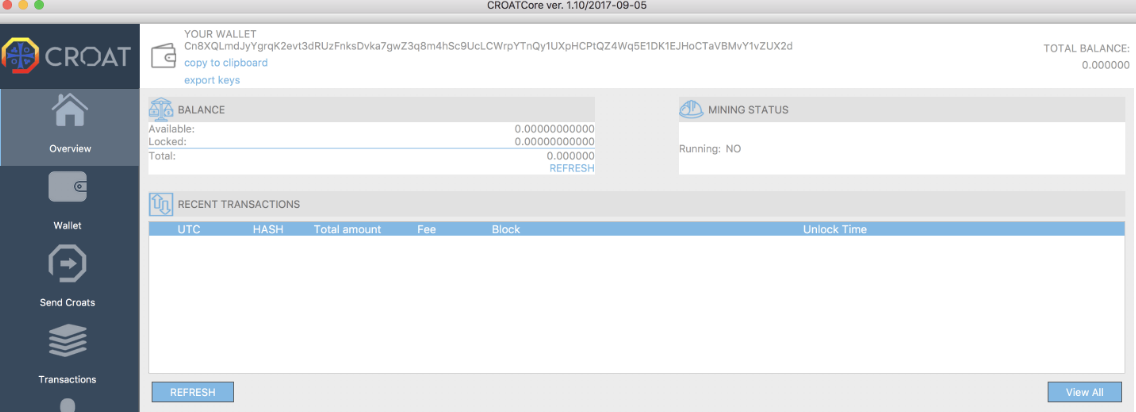Click the 0.000000 total balance value at top right
Image resolution: width=1136 pixels, height=412 pixels.
[1106, 65]
